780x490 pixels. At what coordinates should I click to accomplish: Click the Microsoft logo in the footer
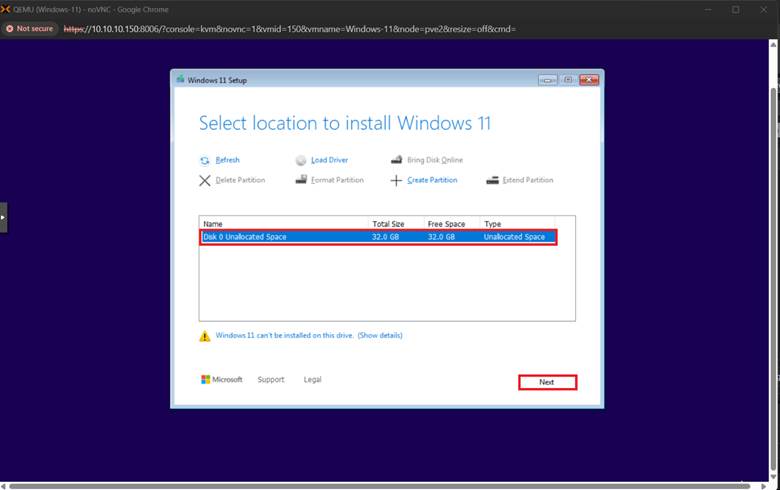(206, 380)
